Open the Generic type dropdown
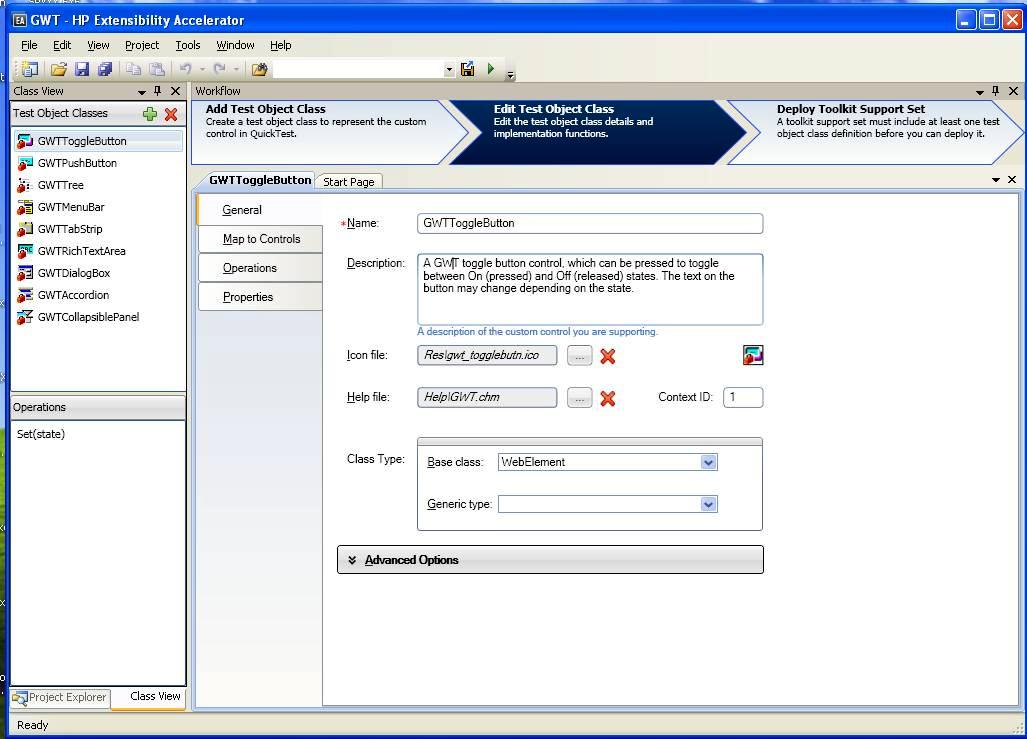 pyautogui.click(x=708, y=504)
